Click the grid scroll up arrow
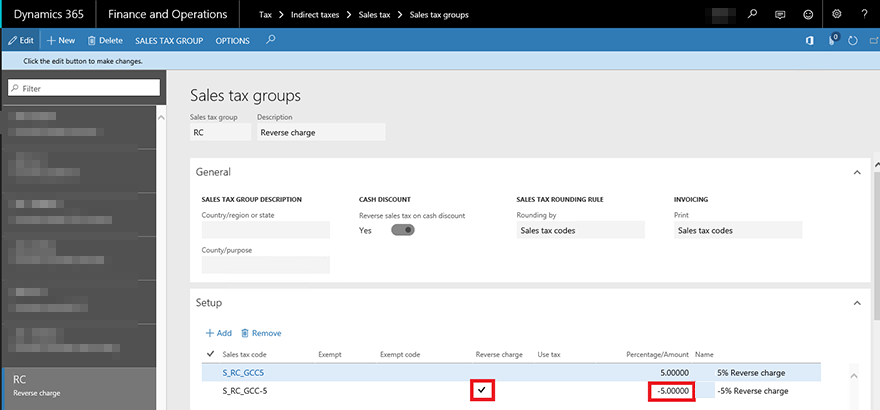 pyautogui.click(x=855, y=376)
